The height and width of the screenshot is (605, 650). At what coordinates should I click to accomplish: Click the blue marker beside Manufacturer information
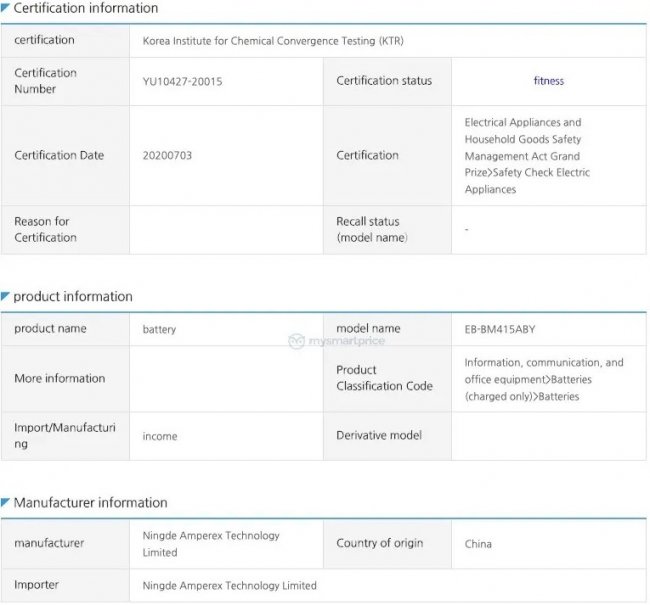[6, 502]
